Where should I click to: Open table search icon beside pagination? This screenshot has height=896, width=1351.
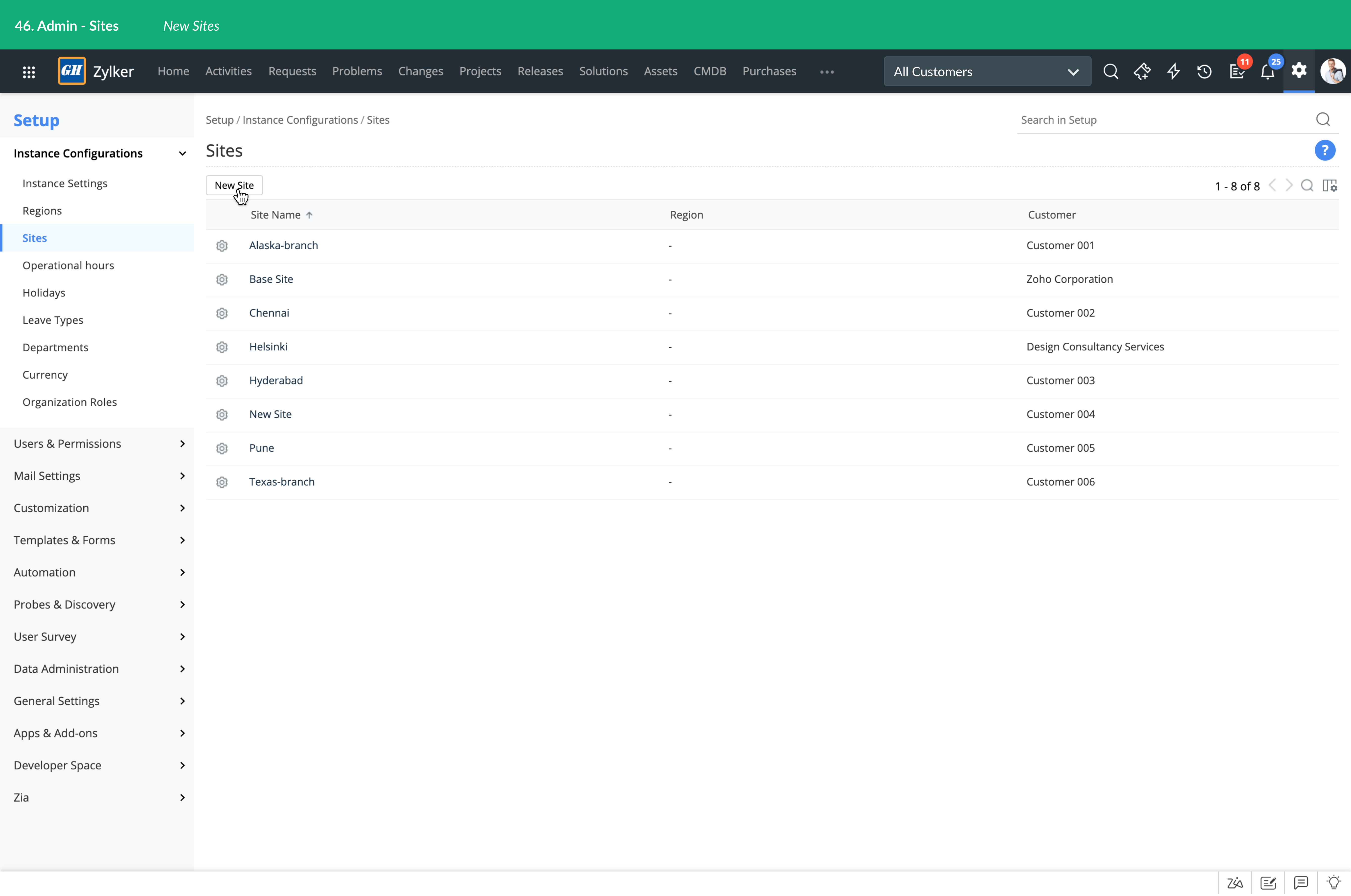[x=1307, y=186]
